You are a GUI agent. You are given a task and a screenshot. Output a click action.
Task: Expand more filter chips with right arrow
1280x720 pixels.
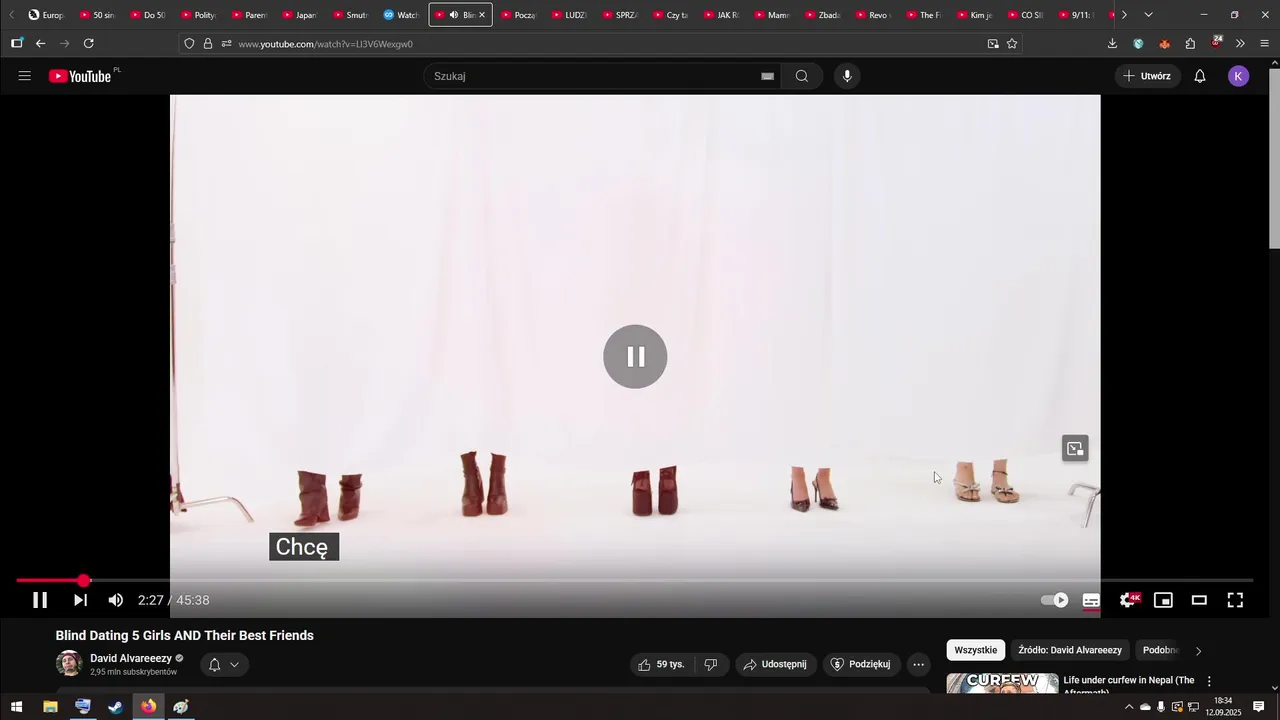[1198, 651]
